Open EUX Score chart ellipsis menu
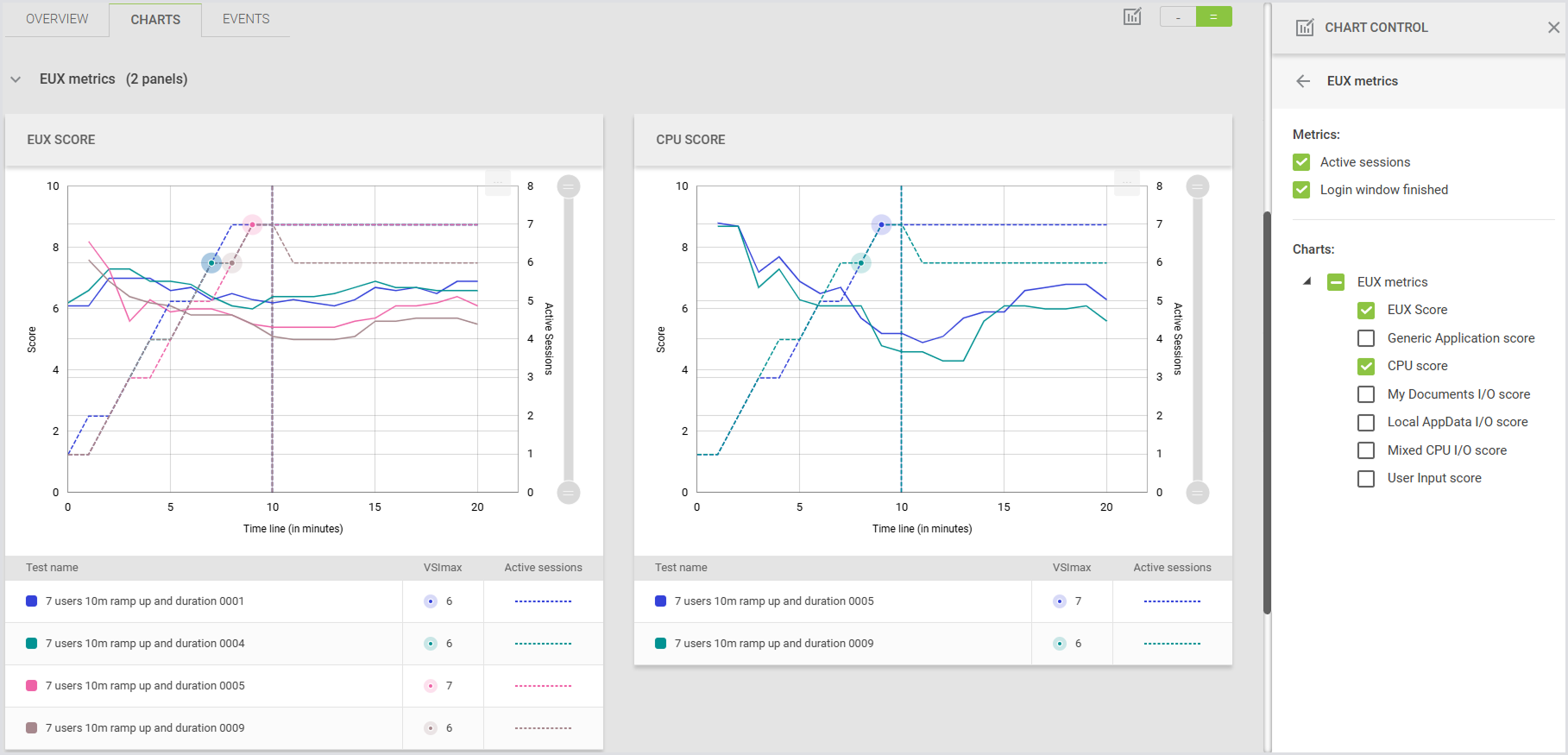Image resolution: width=1568 pixels, height=755 pixels. [498, 181]
